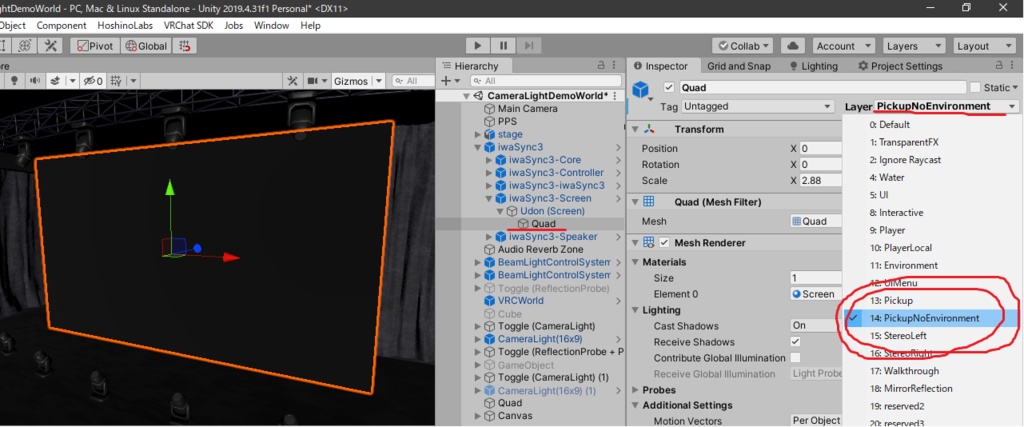Click the Quad GameObject icon picker
The image size is (1024, 427).
(643, 91)
